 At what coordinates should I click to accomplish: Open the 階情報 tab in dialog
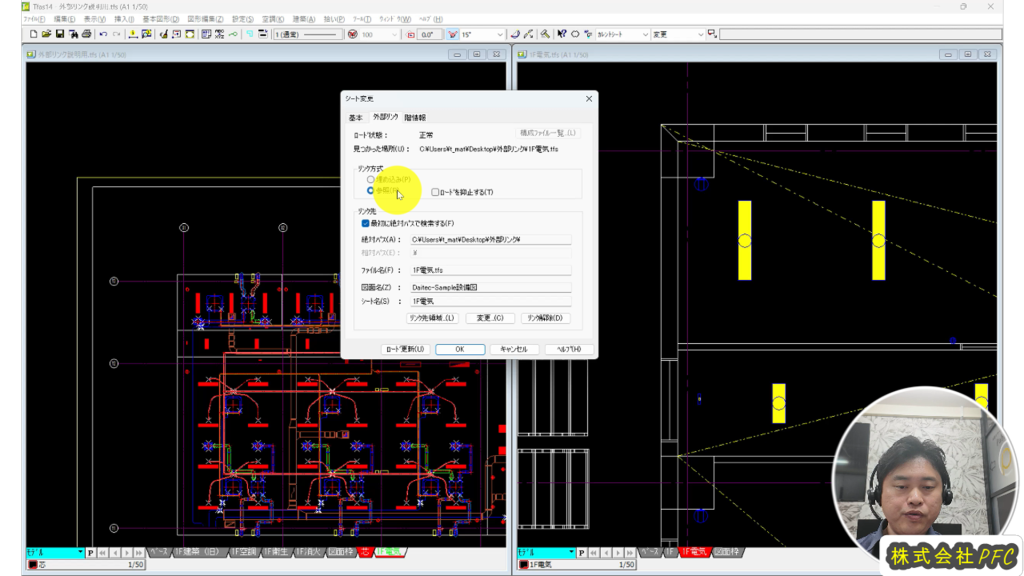[x=415, y=117]
